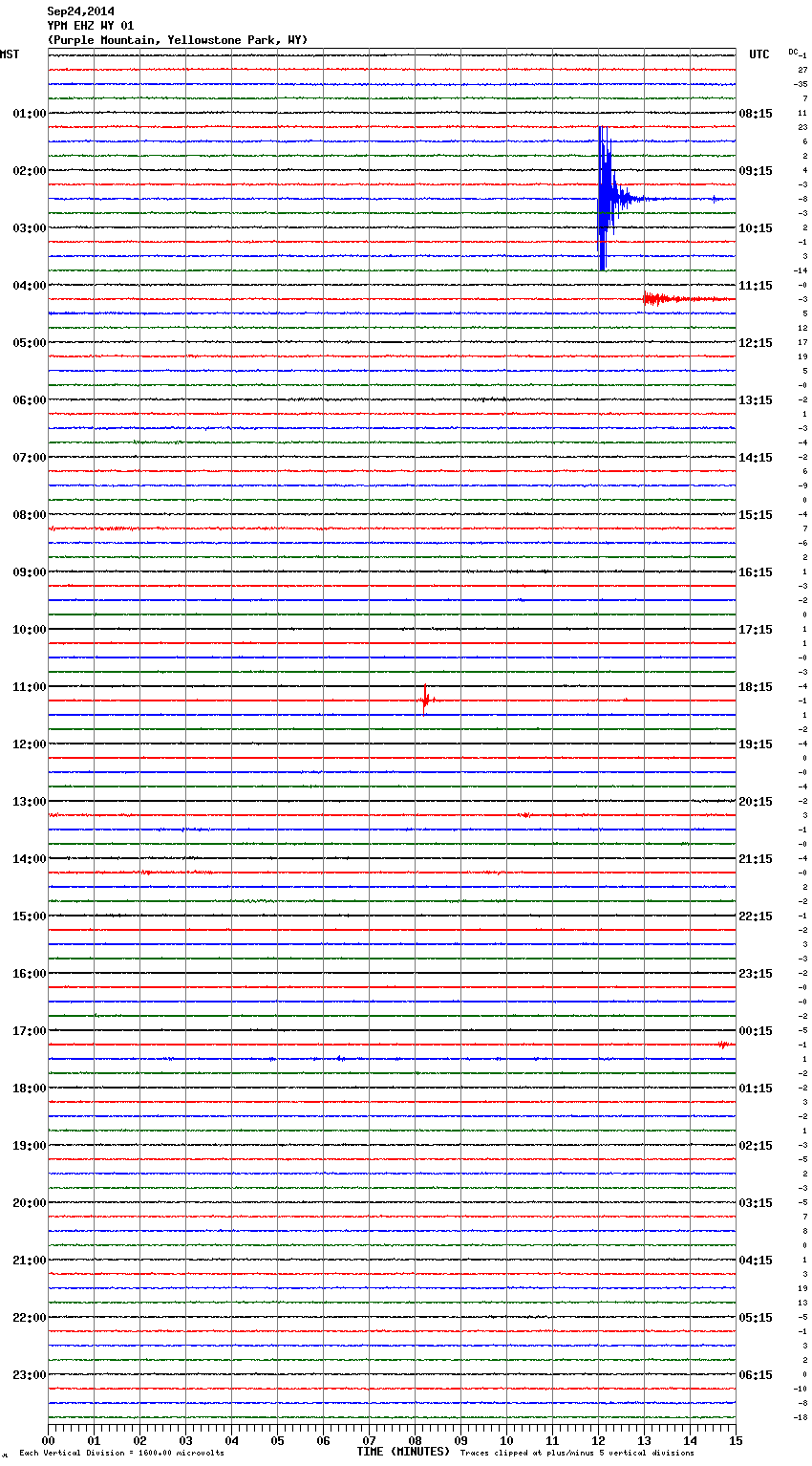Screen dimensions: 812x1466
Task: Select the 10:00 MST row label
Action: 29,630
